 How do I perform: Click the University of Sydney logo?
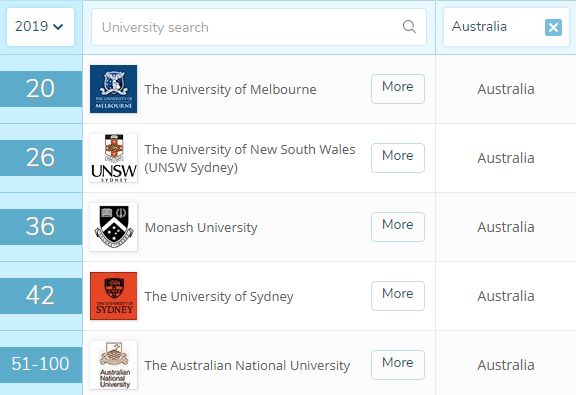pyautogui.click(x=114, y=296)
